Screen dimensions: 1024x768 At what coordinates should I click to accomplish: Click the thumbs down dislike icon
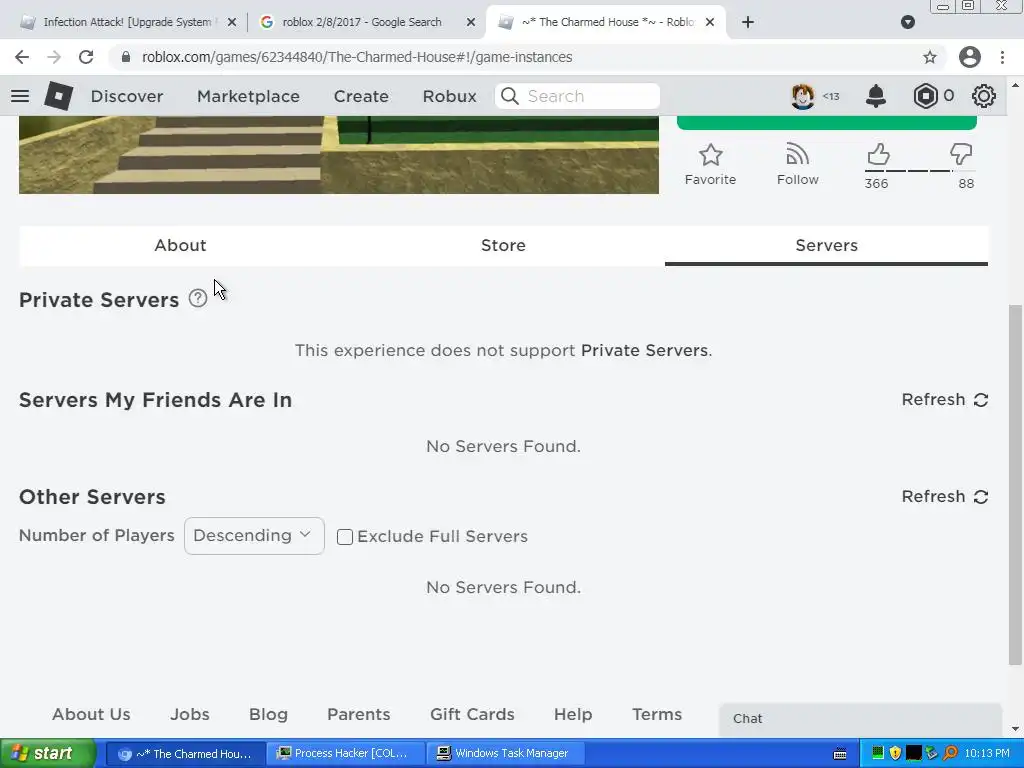[961, 155]
